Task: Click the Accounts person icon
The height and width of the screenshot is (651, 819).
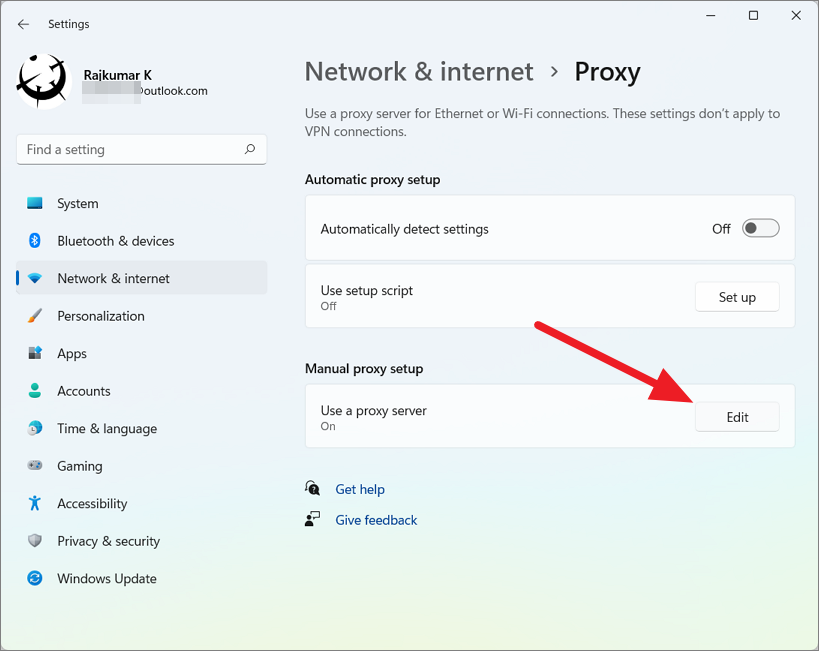Action: 35,391
